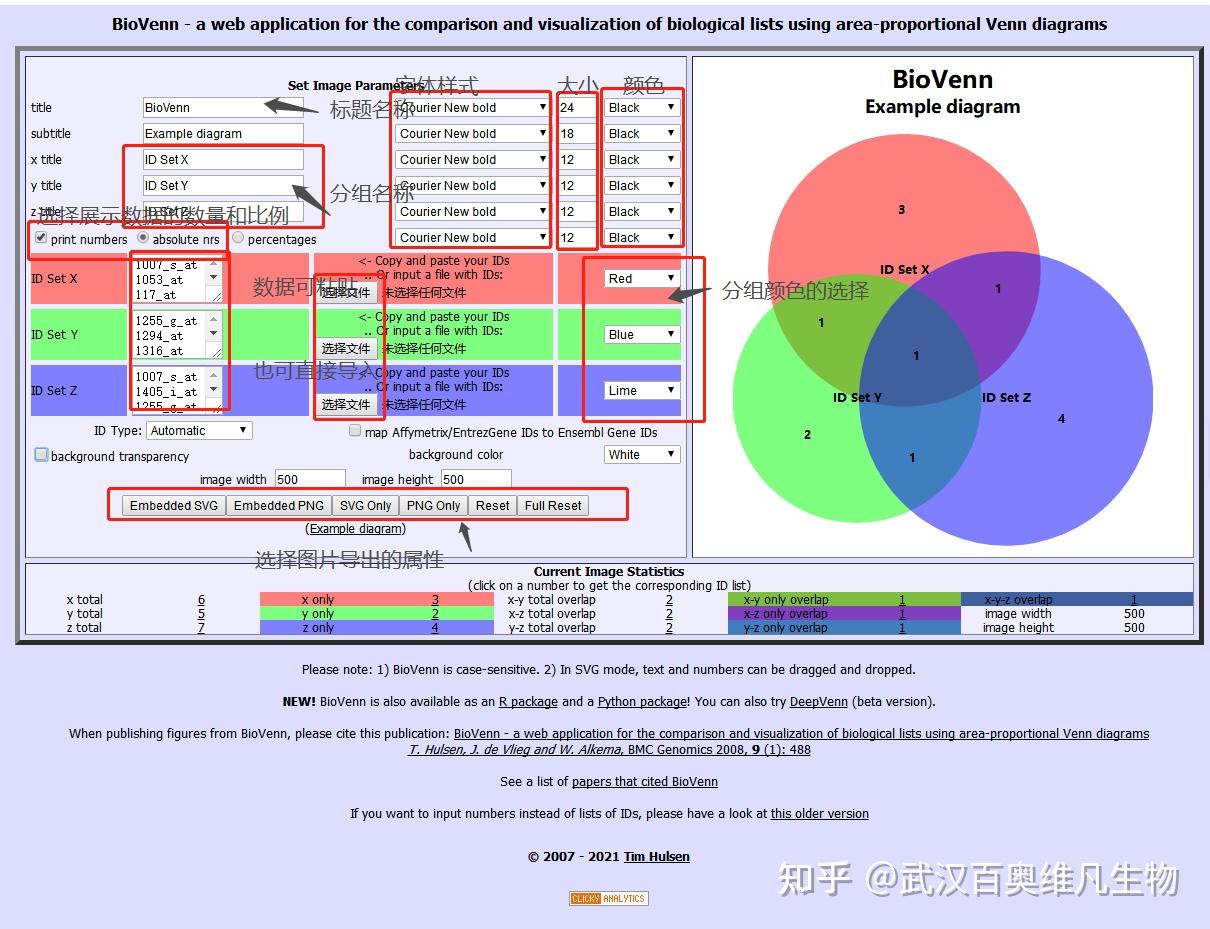Open the DeepVenn beta version link
The width and height of the screenshot is (1210, 929).
(x=819, y=701)
